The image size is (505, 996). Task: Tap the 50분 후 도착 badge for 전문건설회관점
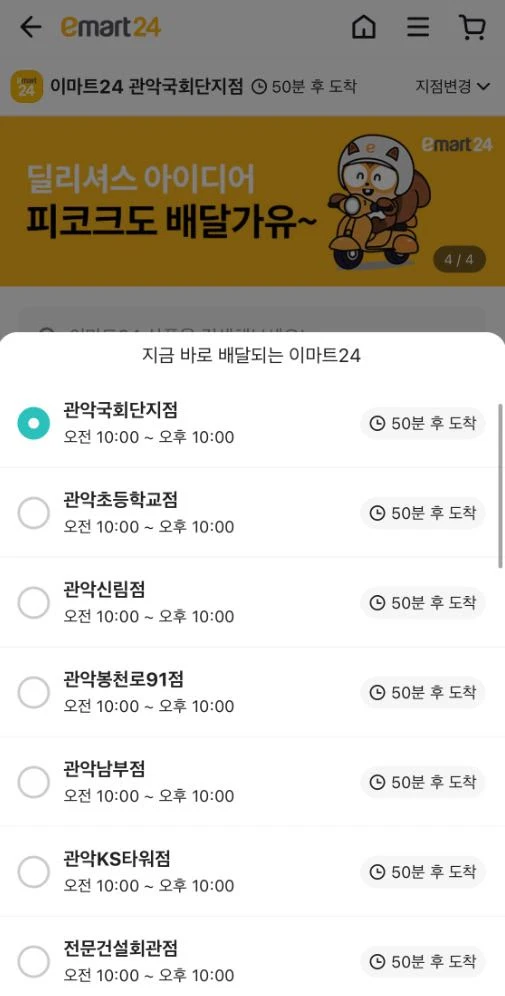423,961
